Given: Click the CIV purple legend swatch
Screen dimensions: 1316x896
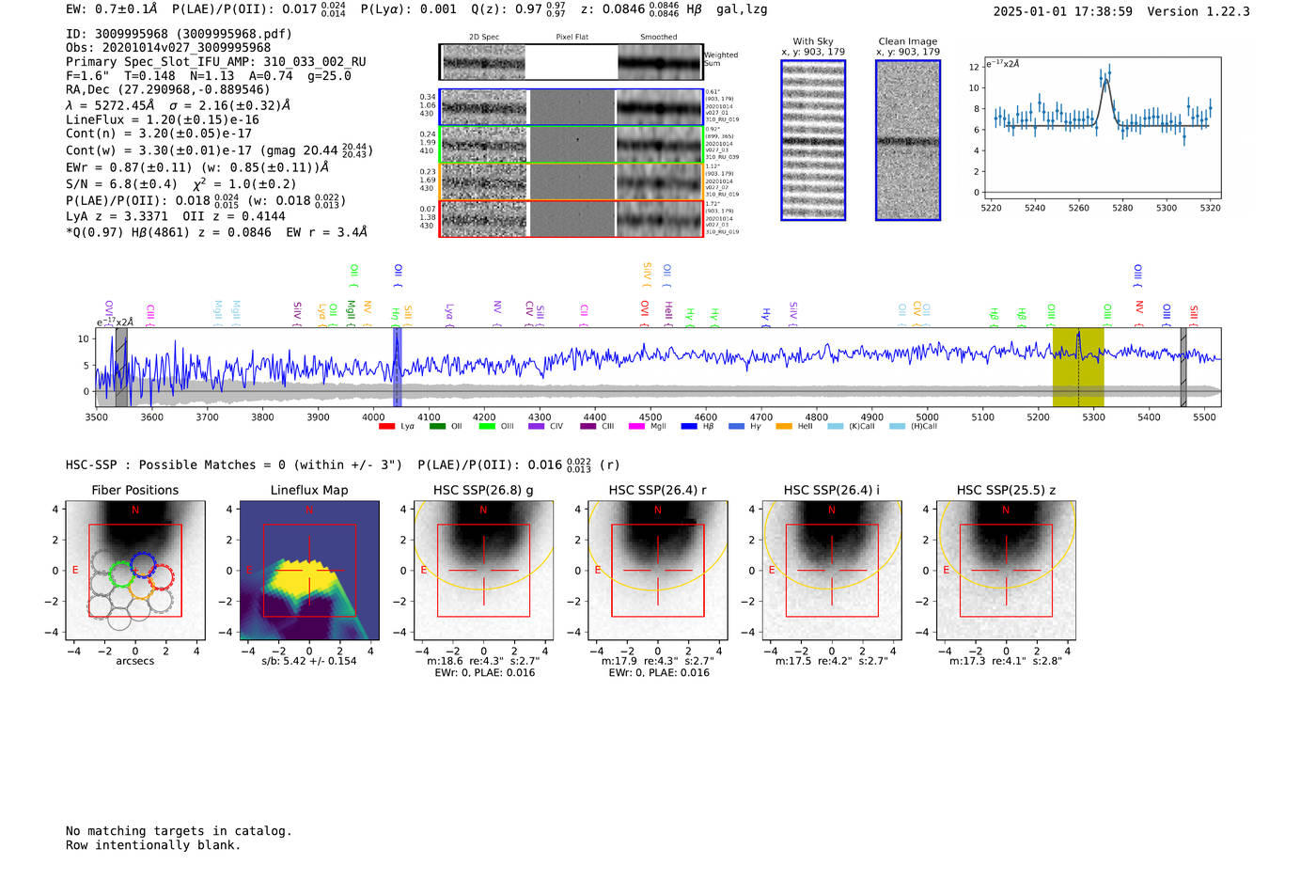Looking at the screenshot, I should point(537,427).
